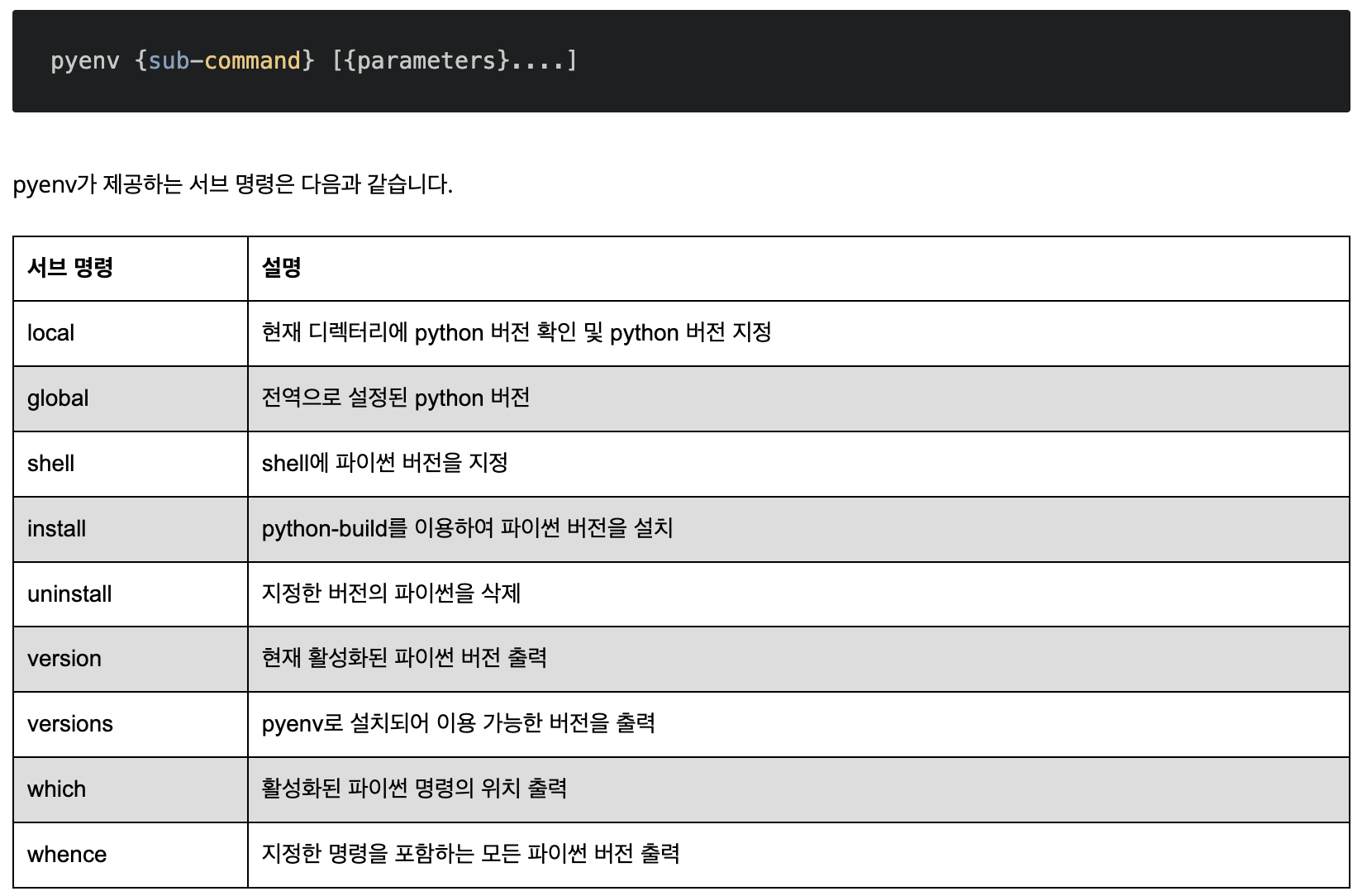The image size is (1367, 896).
Task: Click the 'which' sub-command cell
Action: (x=131, y=789)
